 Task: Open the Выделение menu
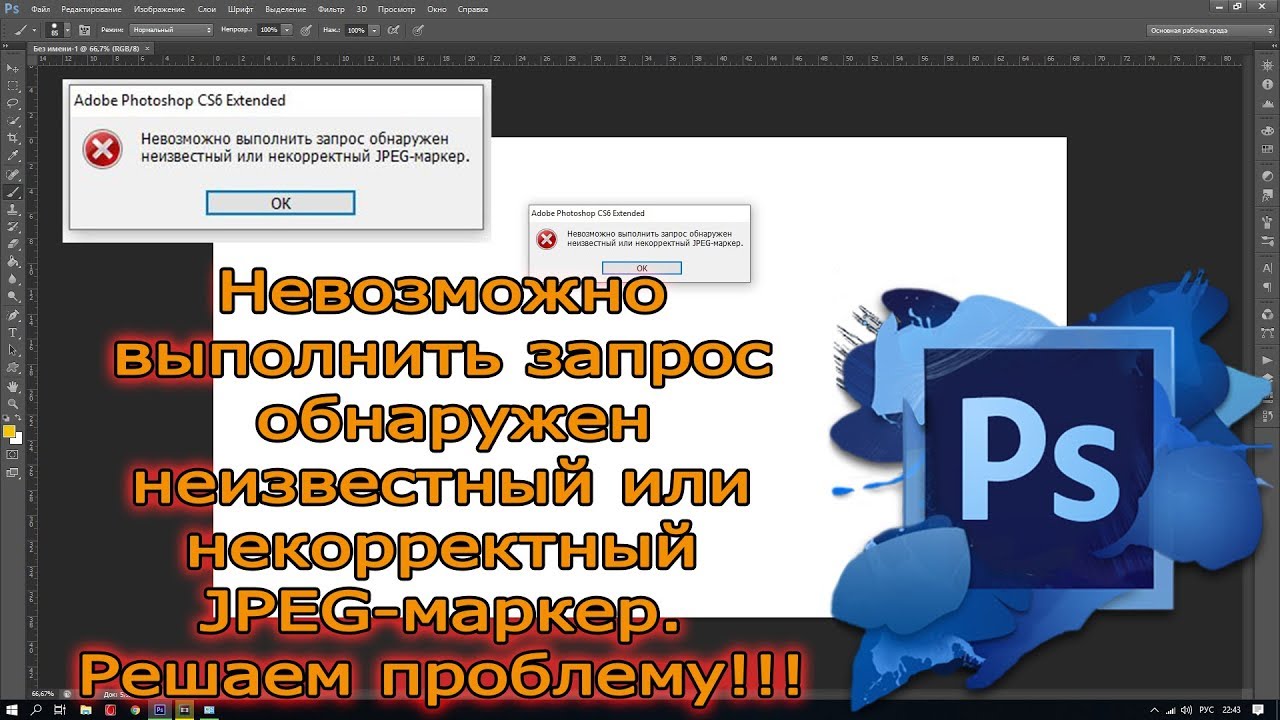click(286, 8)
